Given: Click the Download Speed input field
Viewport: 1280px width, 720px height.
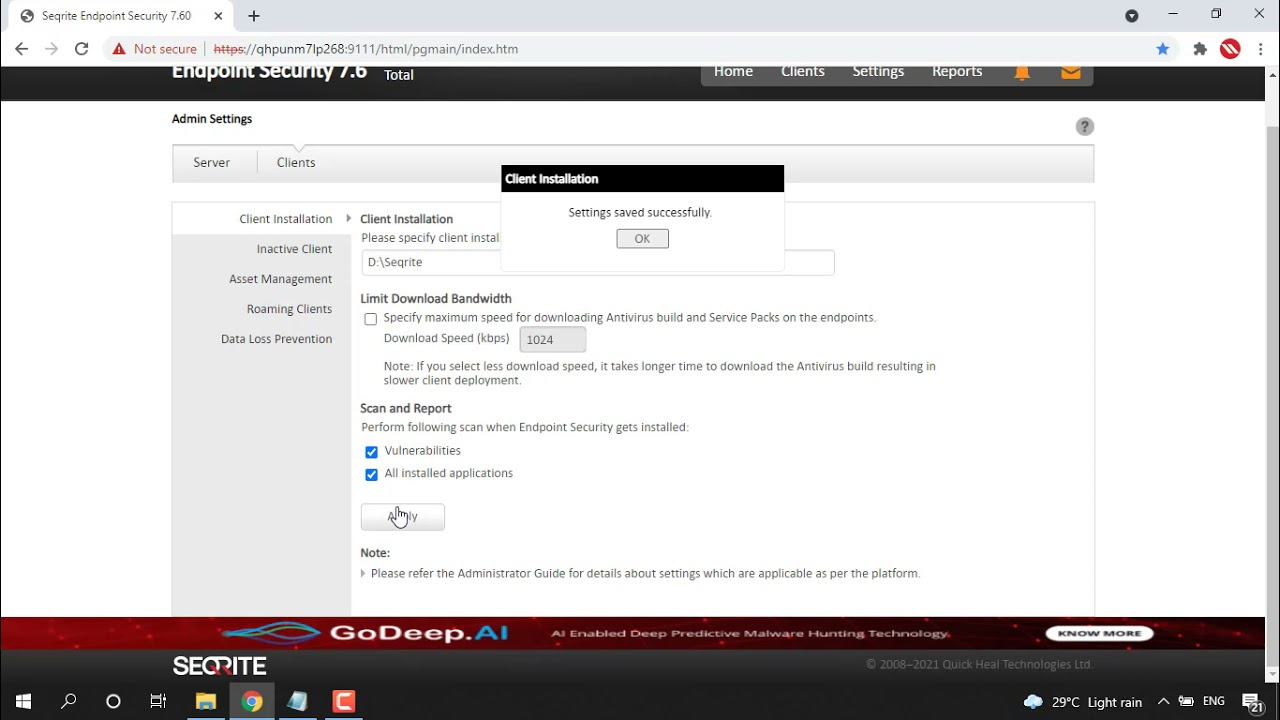Looking at the screenshot, I should coord(552,339).
